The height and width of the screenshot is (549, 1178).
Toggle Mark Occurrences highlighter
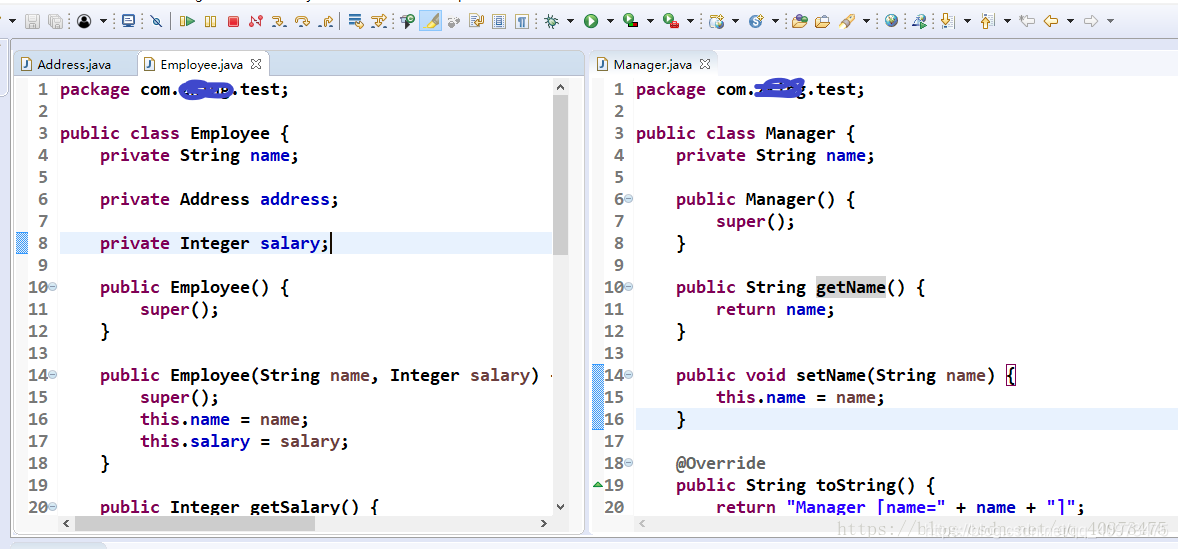coord(430,22)
